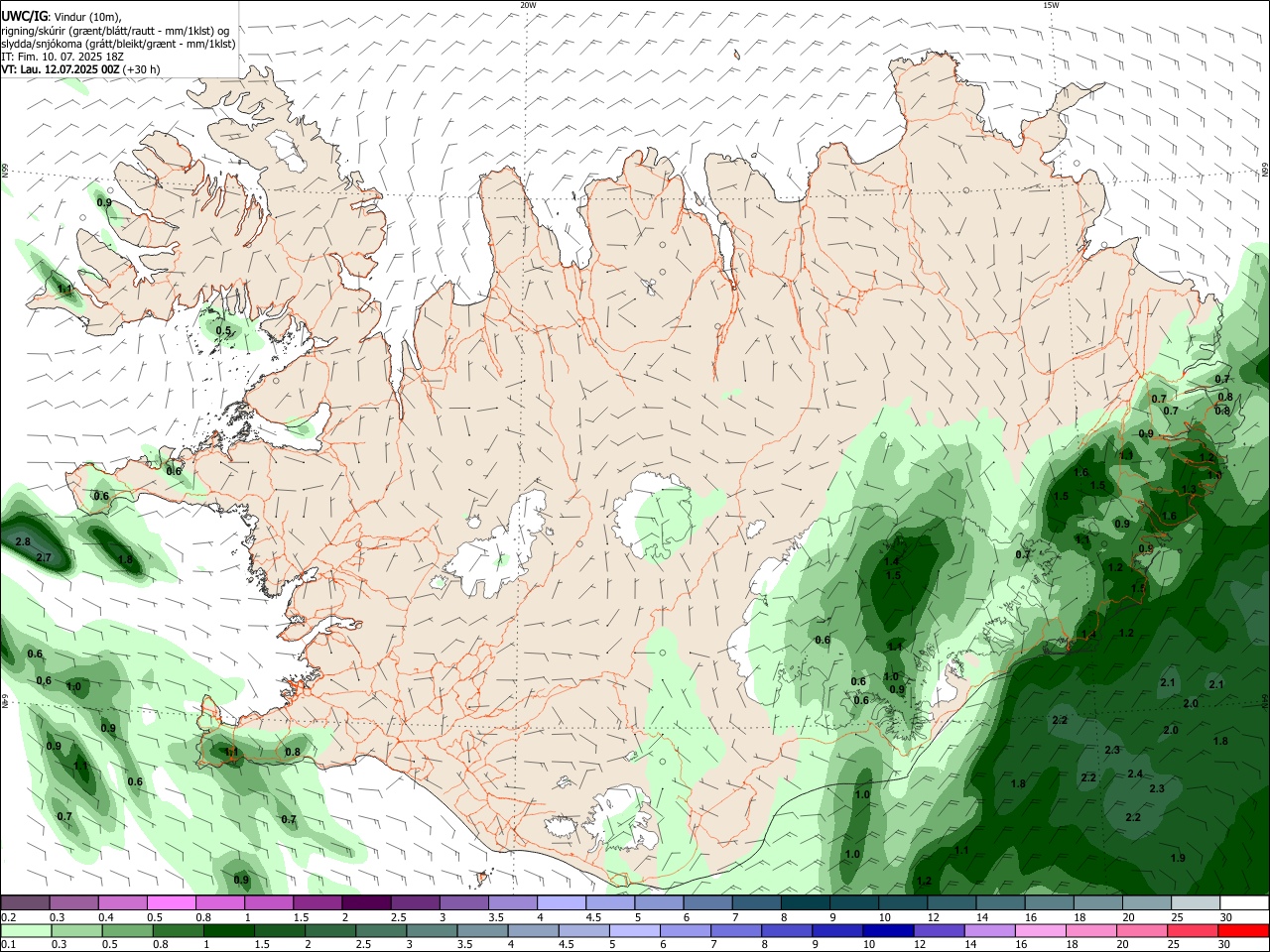Click the dark teal 8 mm snow swatch
Image resolution: width=1270 pixels, height=952 pixels.
tap(805, 903)
